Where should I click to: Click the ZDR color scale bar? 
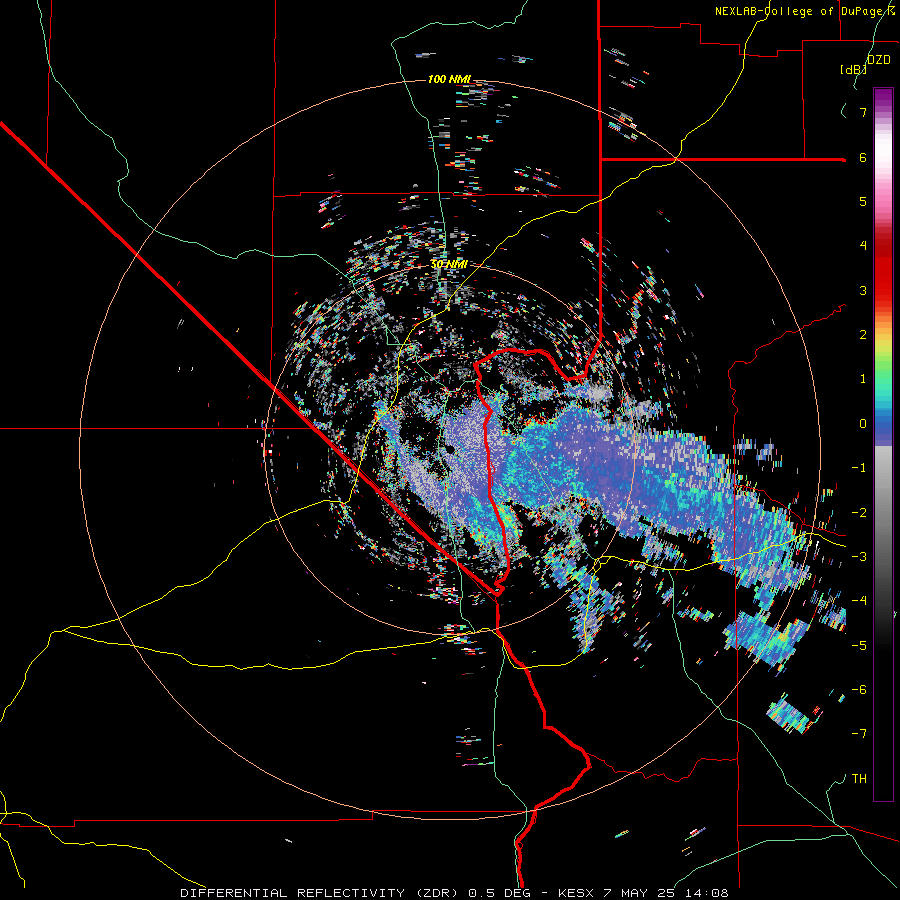pos(883,444)
